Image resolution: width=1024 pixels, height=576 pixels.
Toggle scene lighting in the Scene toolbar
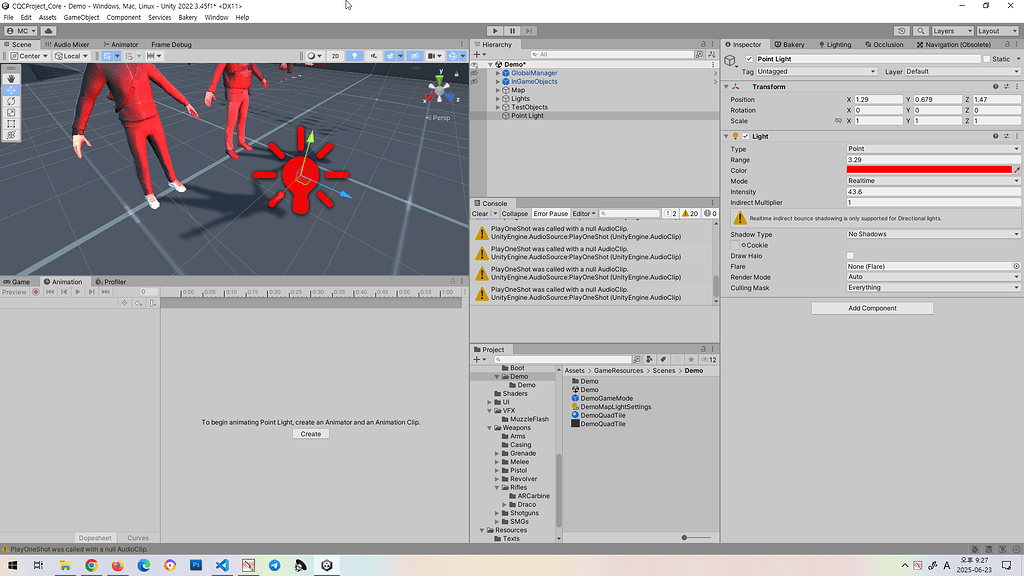pos(354,56)
